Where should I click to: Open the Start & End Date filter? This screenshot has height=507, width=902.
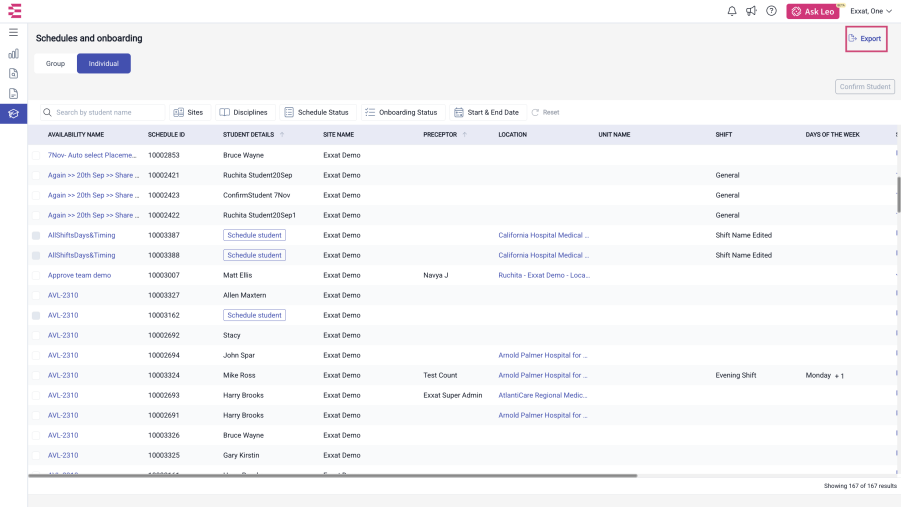coord(487,112)
